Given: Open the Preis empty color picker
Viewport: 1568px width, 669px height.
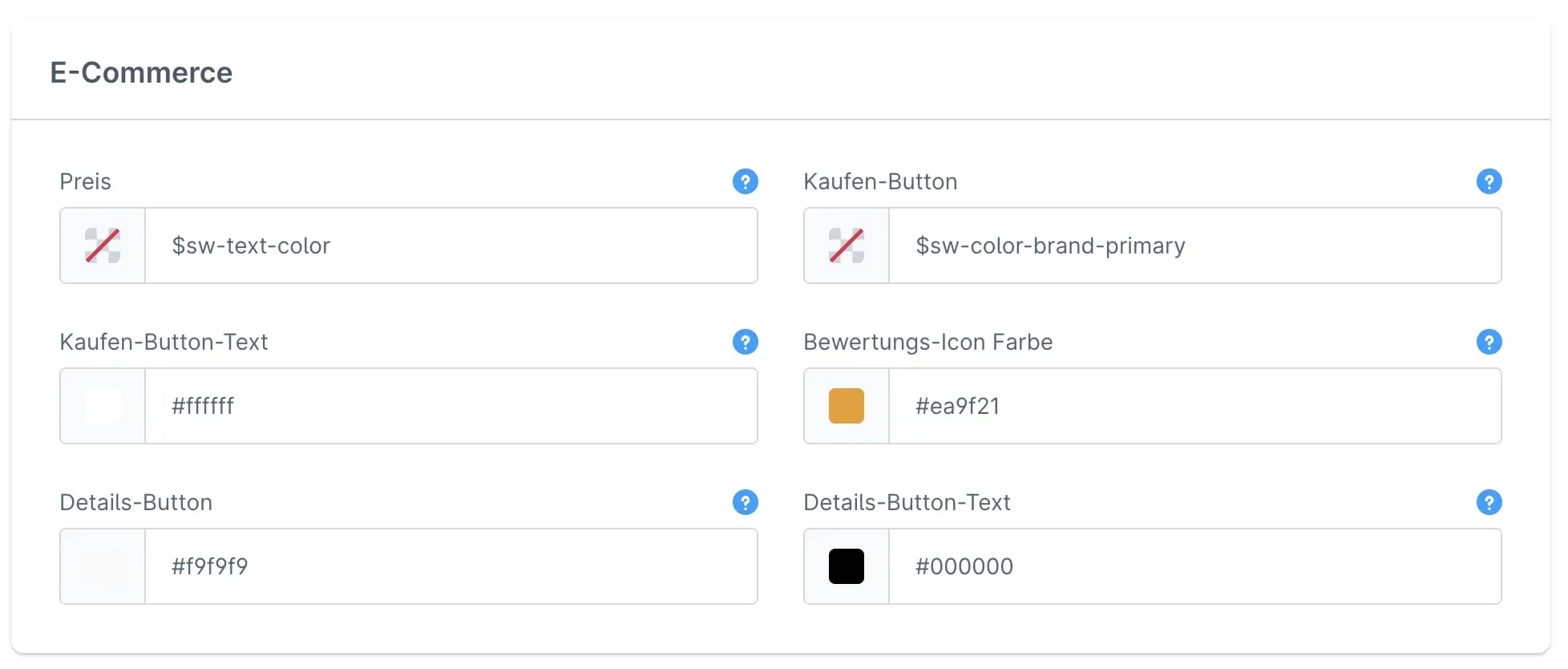Looking at the screenshot, I should pos(103,245).
